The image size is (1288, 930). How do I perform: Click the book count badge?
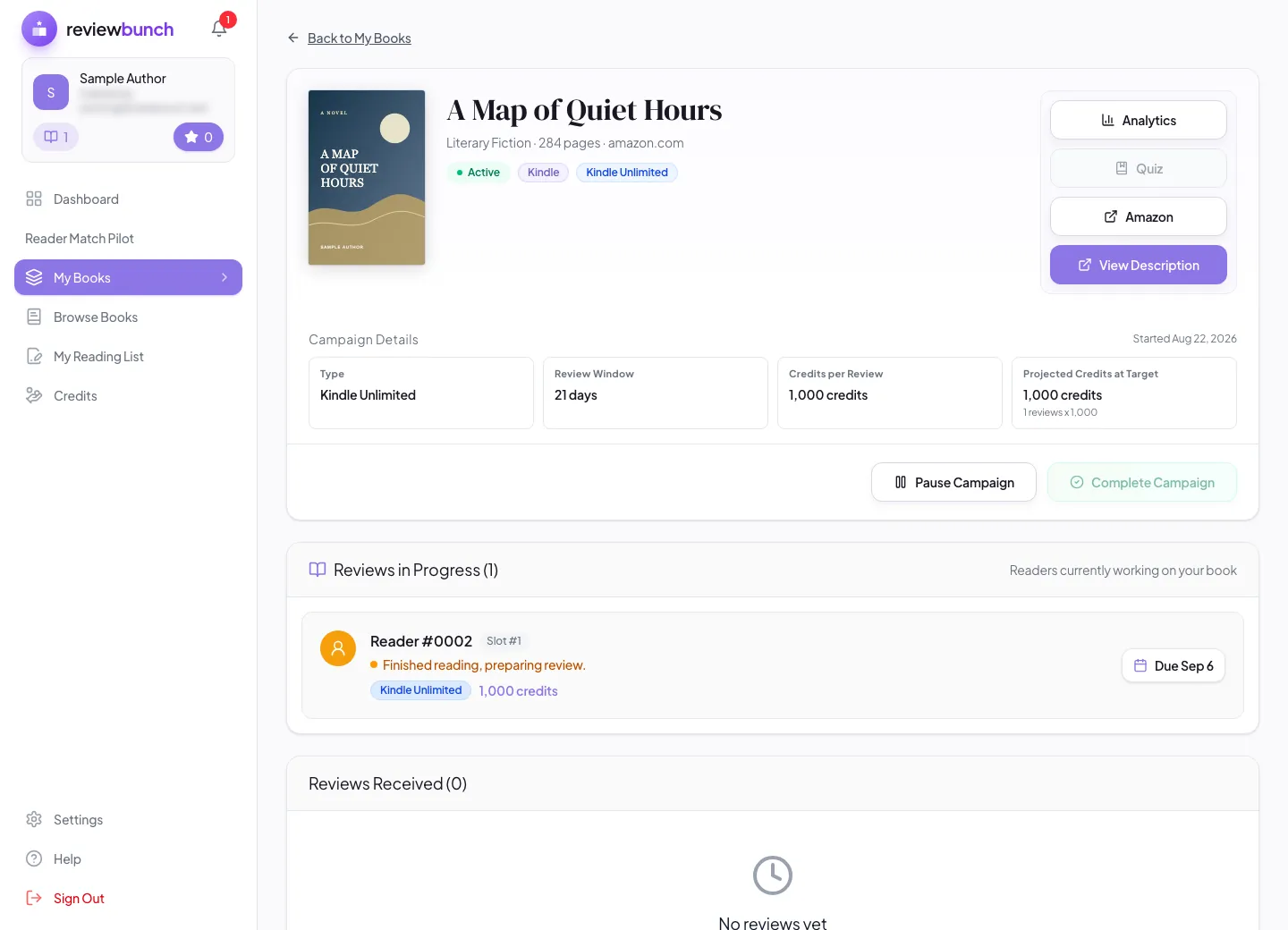56,137
